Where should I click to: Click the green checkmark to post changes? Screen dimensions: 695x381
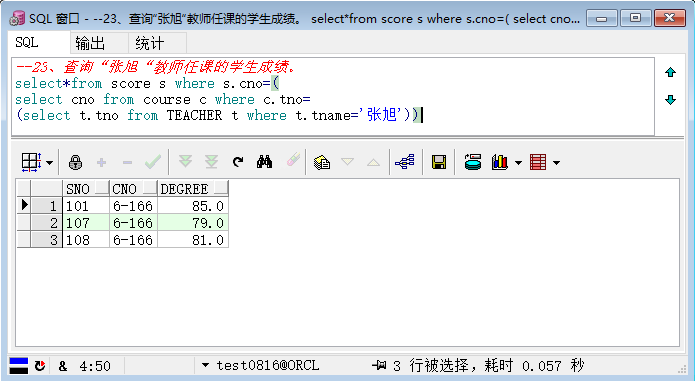point(153,162)
